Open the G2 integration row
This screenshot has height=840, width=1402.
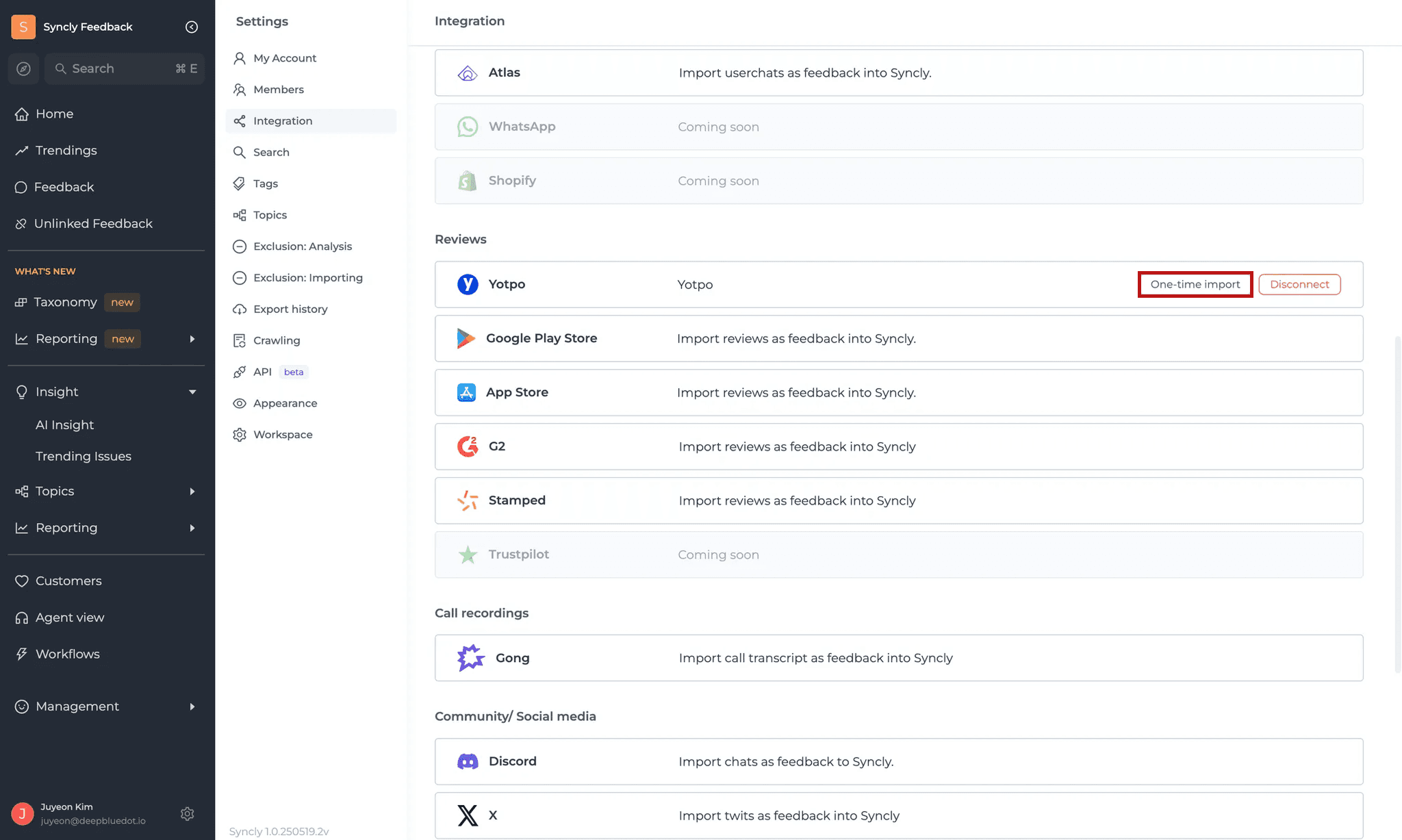point(899,446)
